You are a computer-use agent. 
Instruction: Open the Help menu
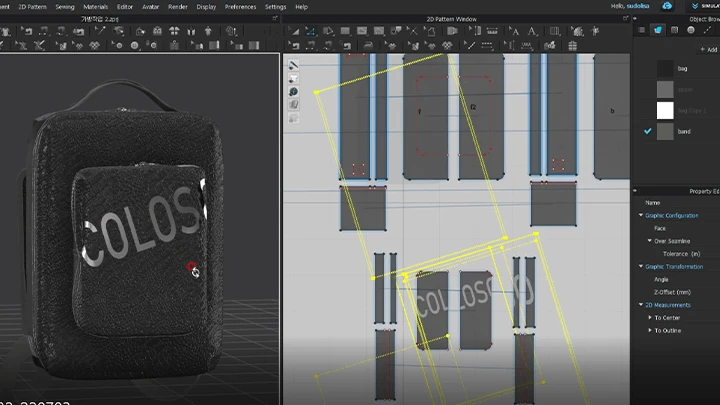(301, 7)
